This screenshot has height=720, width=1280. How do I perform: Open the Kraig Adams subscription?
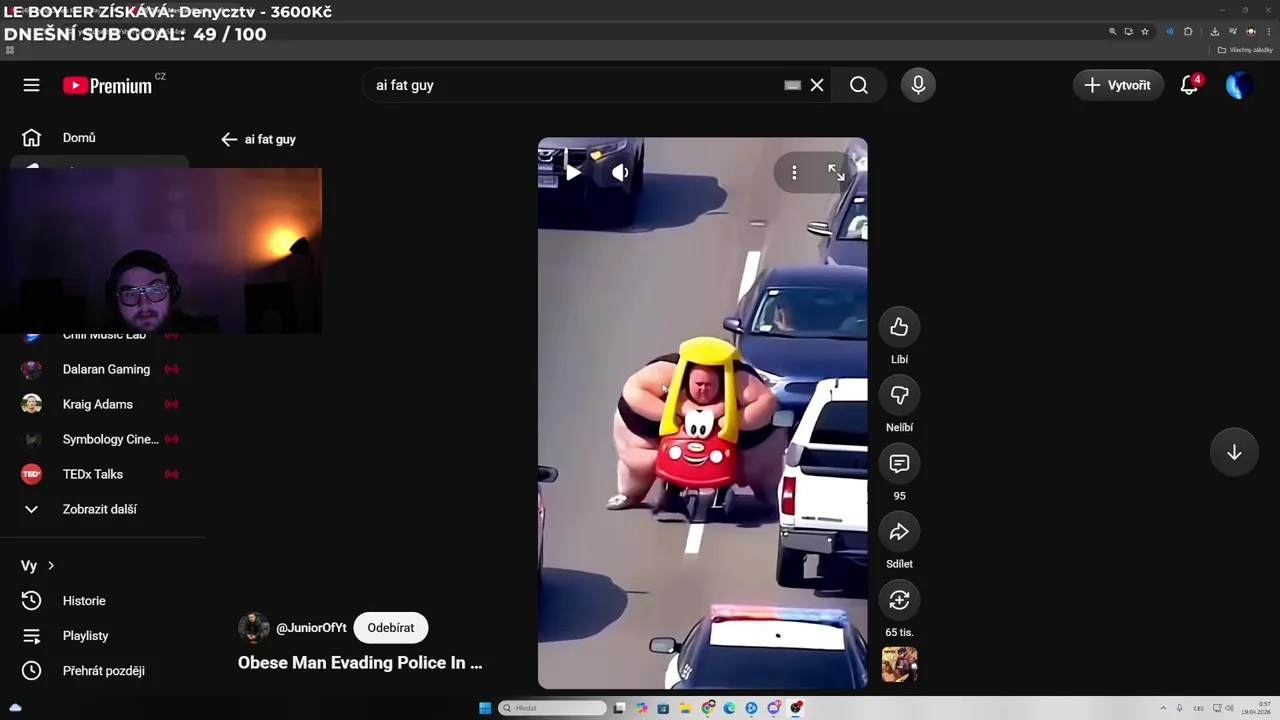100,404
